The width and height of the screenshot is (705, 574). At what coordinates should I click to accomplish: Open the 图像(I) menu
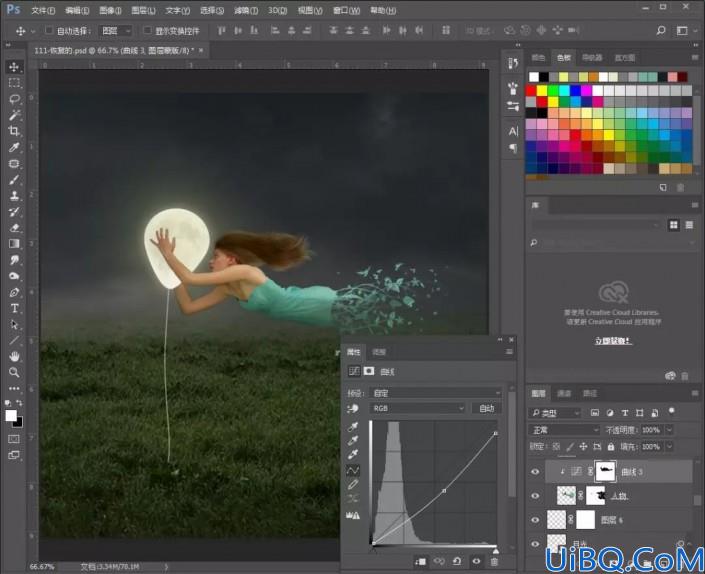110,10
